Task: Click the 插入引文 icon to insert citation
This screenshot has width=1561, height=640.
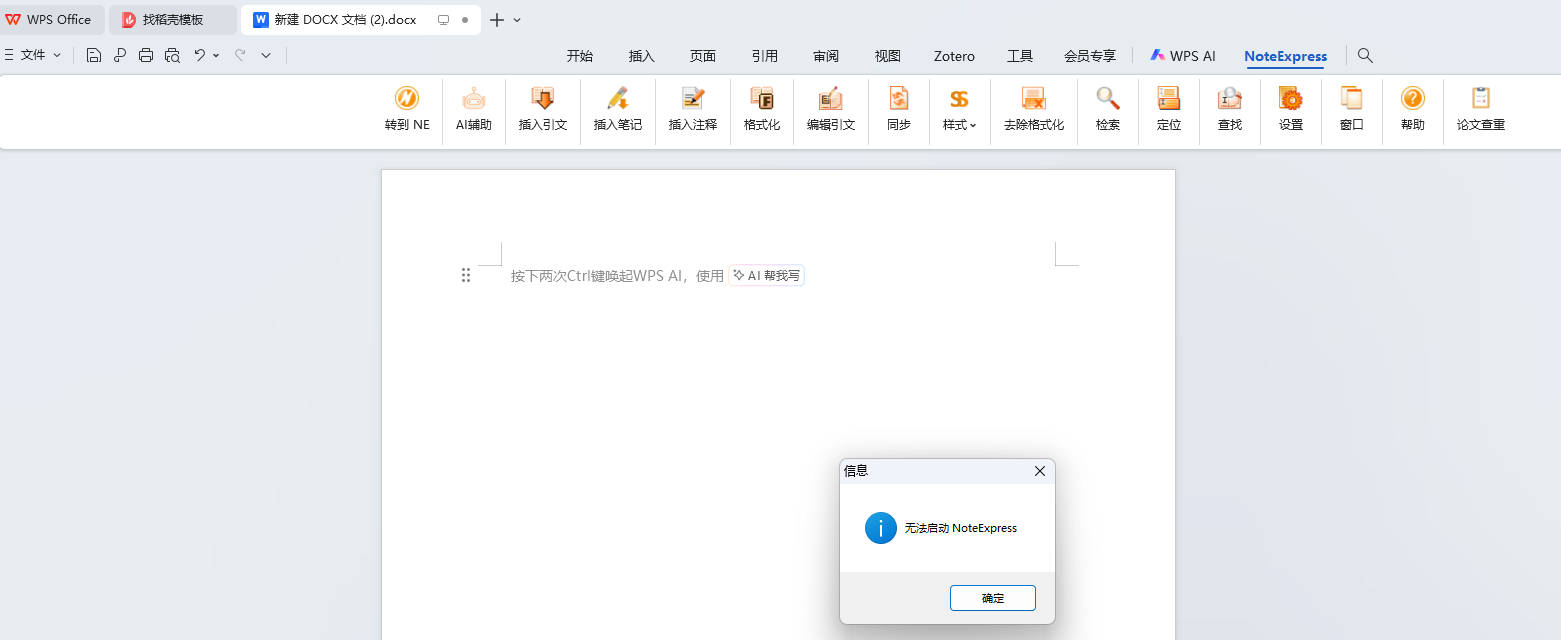Action: click(542, 110)
